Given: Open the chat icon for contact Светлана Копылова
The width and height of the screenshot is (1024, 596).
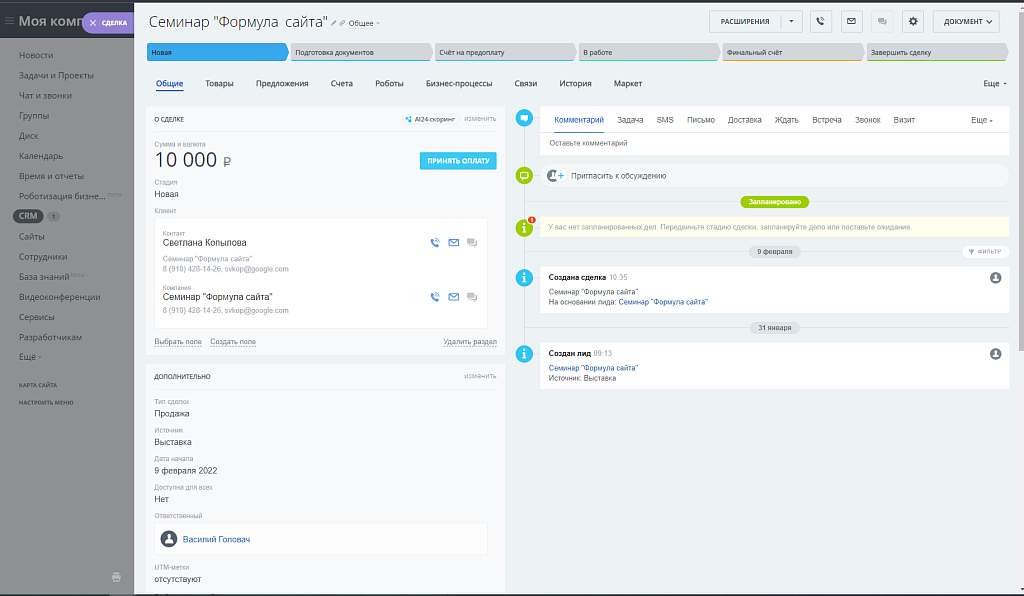Looking at the screenshot, I should (472, 242).
